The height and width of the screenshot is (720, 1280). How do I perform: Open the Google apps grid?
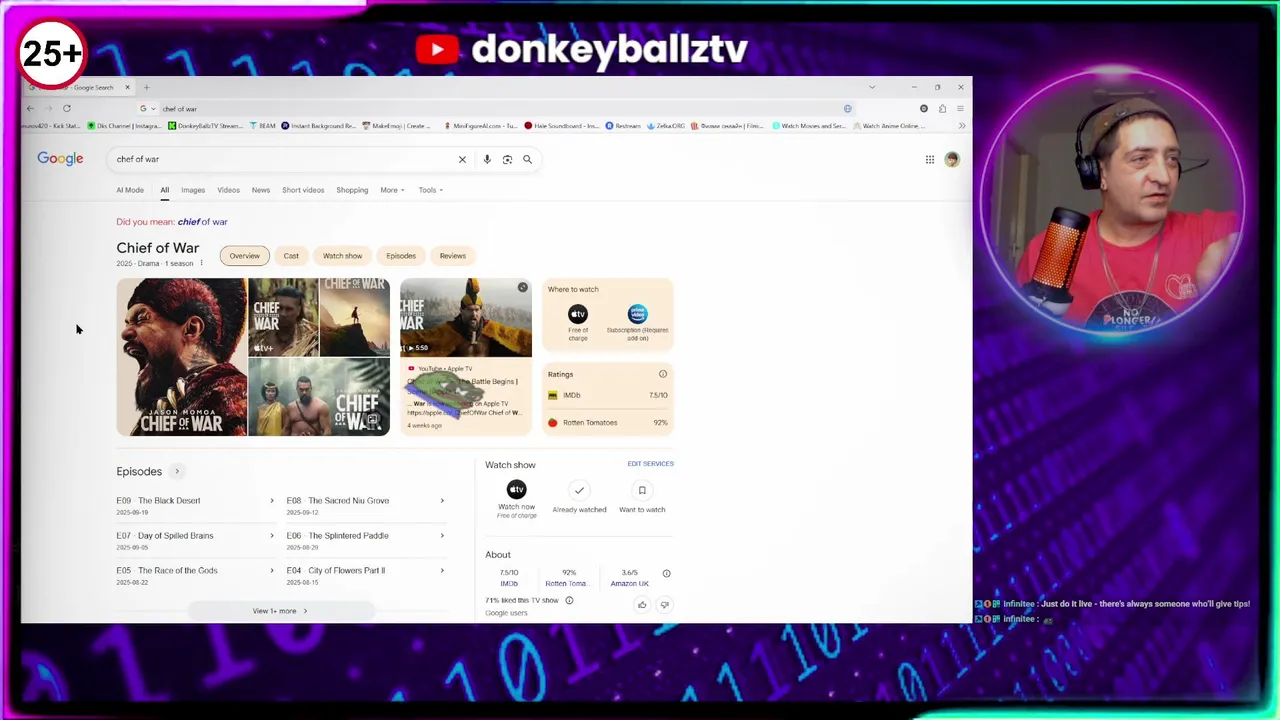930,159
